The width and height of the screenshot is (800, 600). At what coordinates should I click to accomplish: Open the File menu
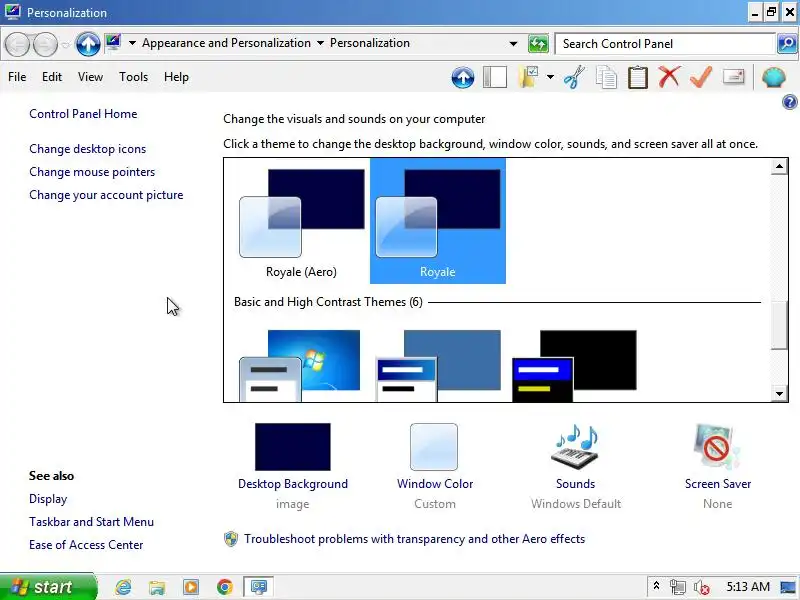(x=17, y=77)
